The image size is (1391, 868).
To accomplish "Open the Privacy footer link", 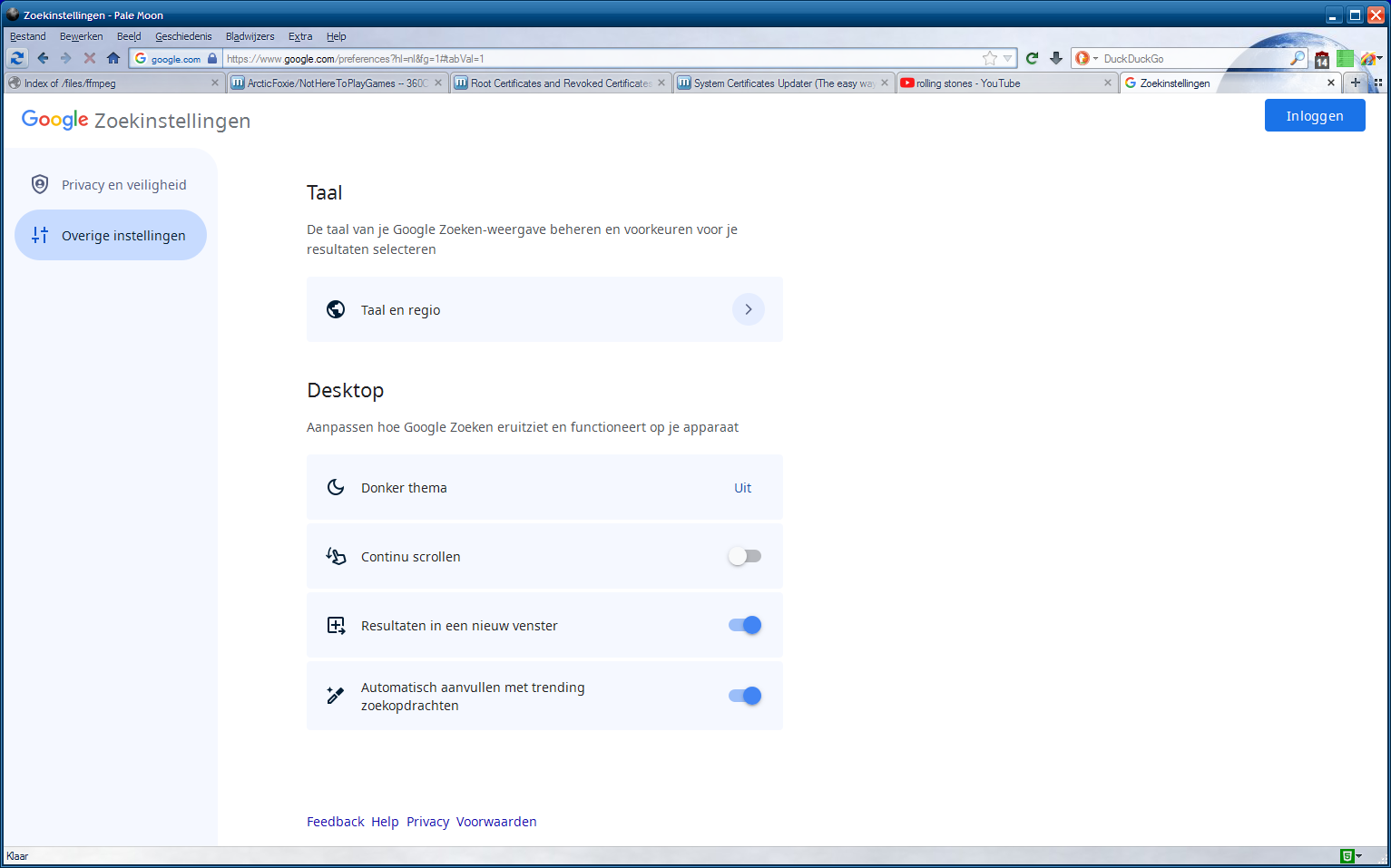I will coord(428,822).
